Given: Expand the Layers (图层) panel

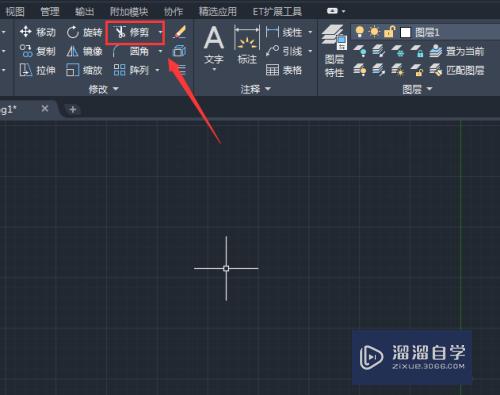Looking at the screenshot, I should (417, 89).
